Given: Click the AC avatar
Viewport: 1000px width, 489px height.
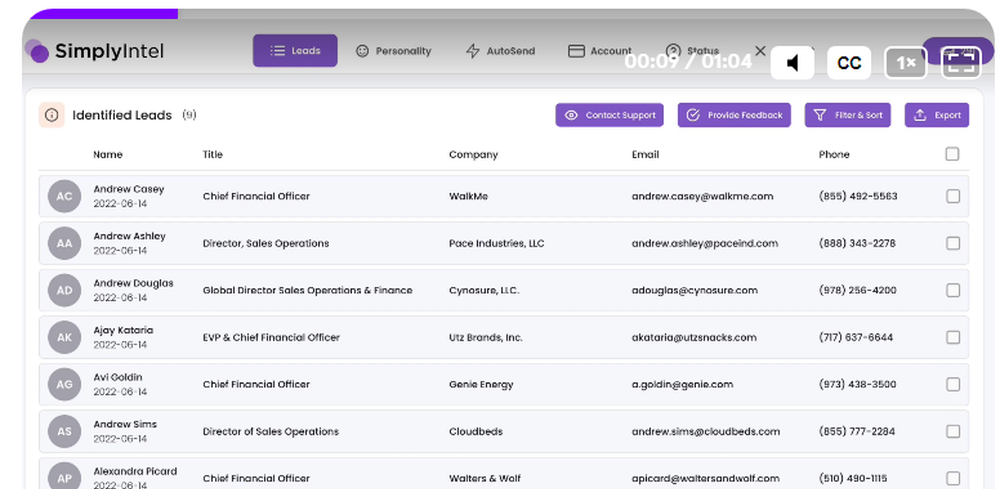Looking at the screenshot, I should (64, 196).
